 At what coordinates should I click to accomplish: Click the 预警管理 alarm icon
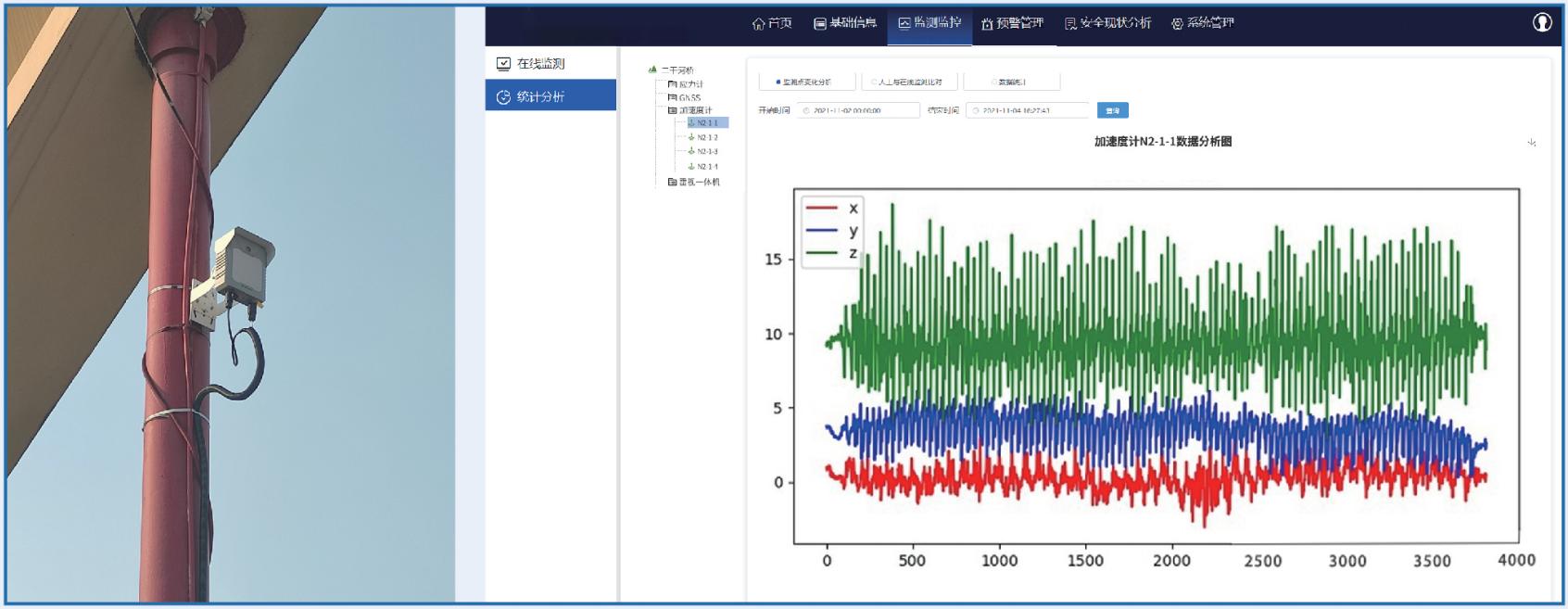pyautogui.click(x=987, y=23)
